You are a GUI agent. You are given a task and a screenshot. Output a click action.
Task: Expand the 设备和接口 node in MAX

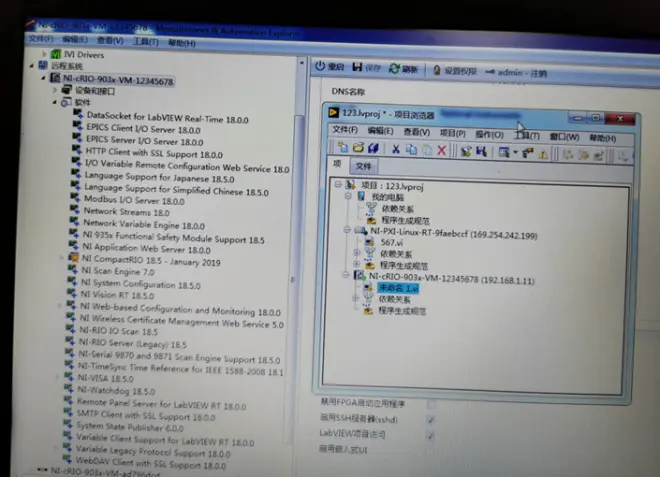click(55, 90)
